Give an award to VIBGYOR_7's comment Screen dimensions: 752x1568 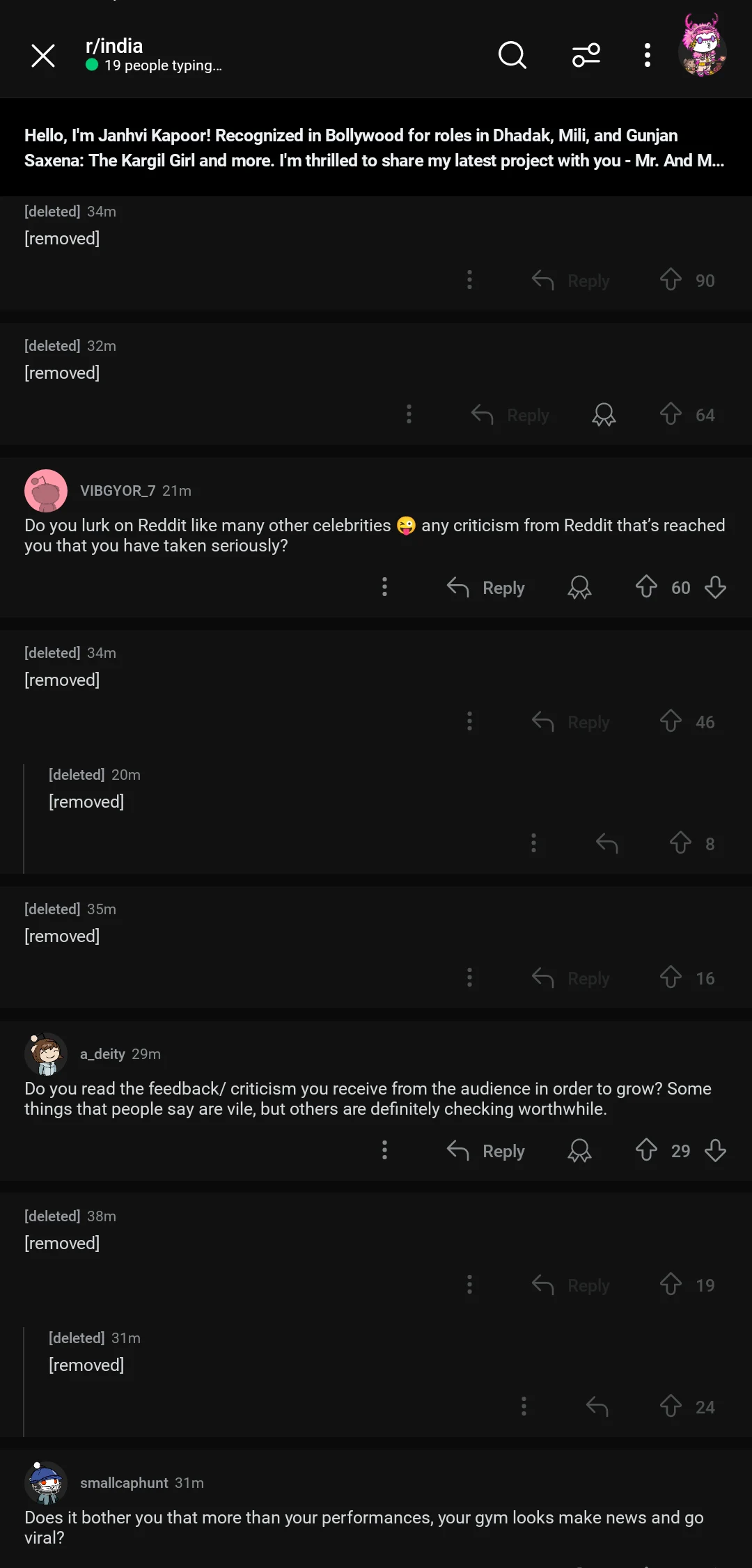pos(580,587)
